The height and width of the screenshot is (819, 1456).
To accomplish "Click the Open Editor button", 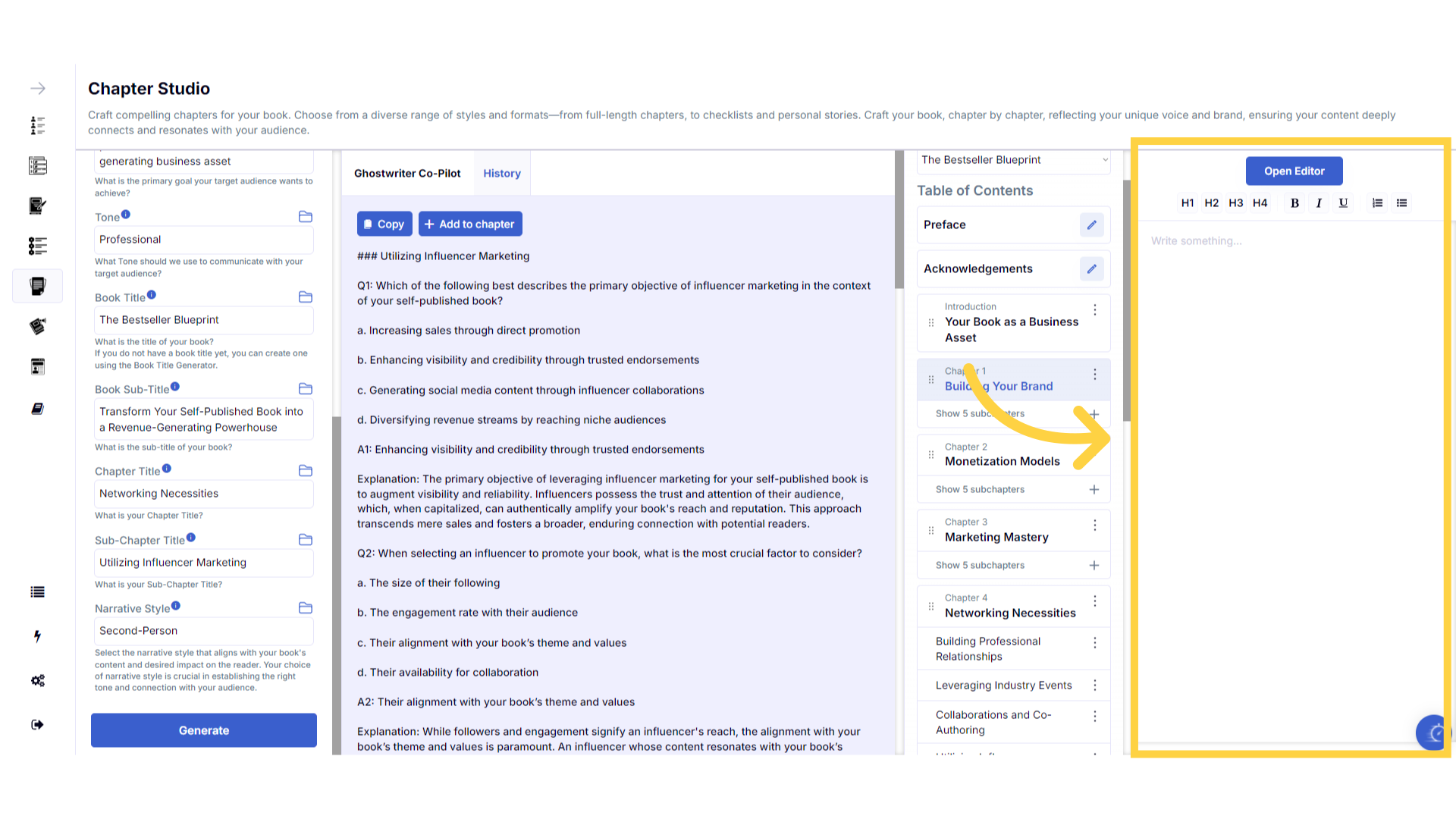I will (x=1294, y=171).
